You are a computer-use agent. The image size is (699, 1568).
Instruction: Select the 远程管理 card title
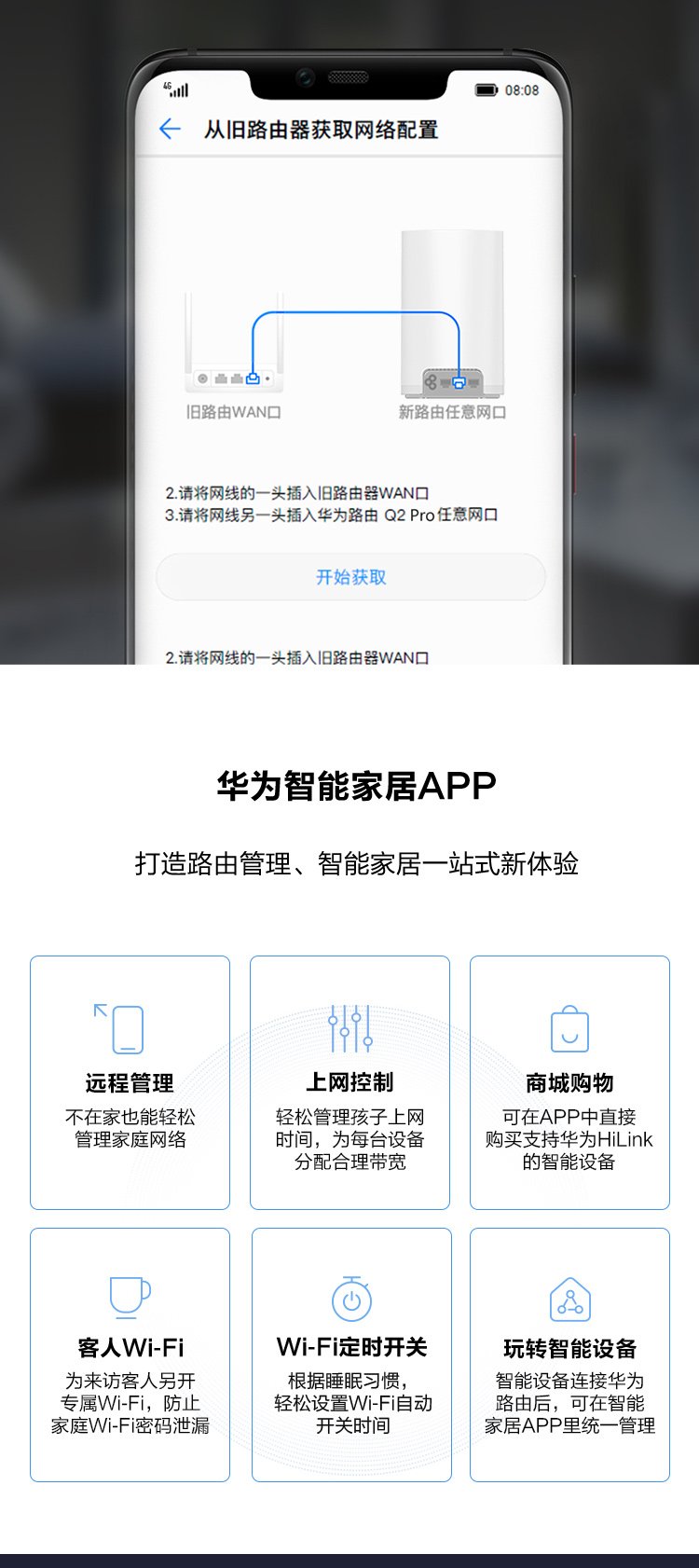(130, 1083)
